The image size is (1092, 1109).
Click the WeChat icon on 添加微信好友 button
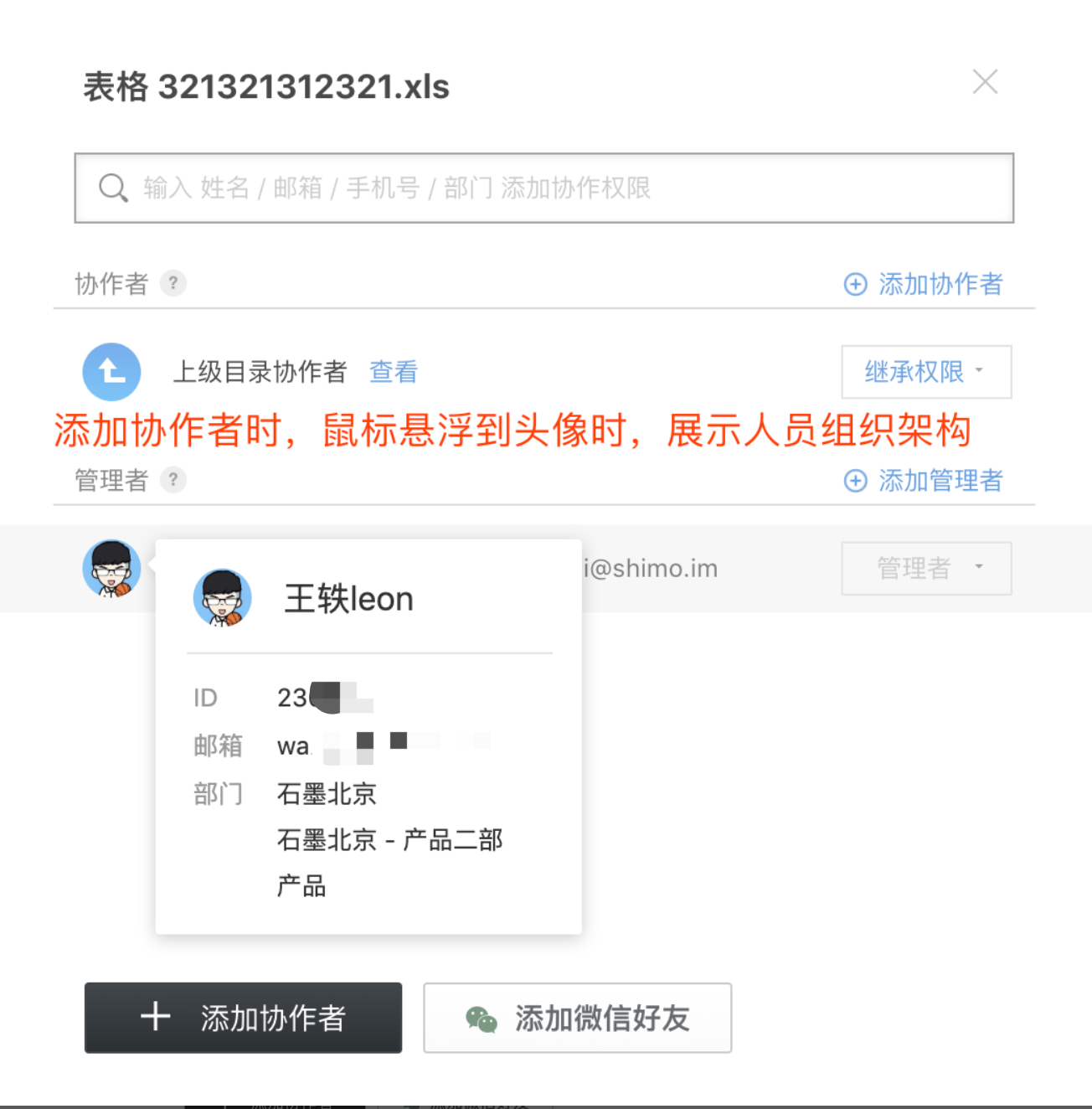pos(482,1019)
